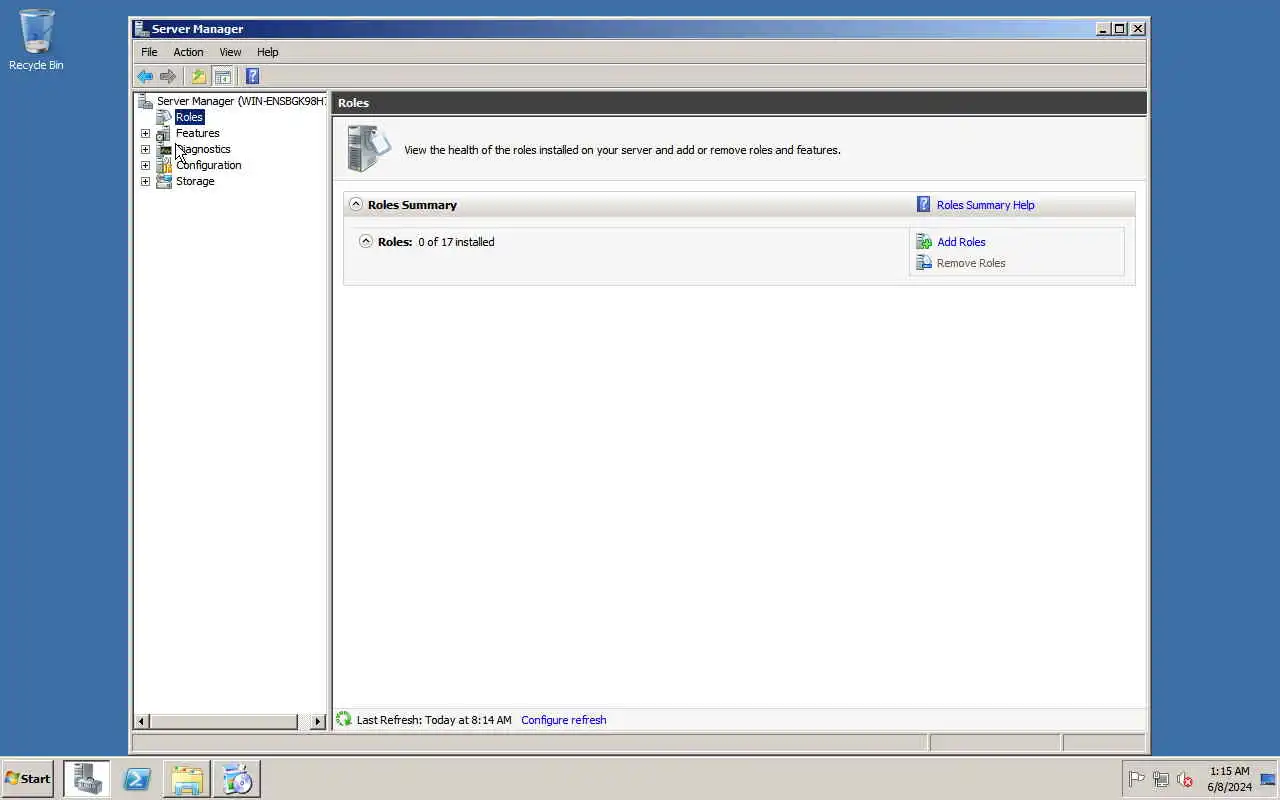Click the Up one level toolbar icon

tap(198, 76)
